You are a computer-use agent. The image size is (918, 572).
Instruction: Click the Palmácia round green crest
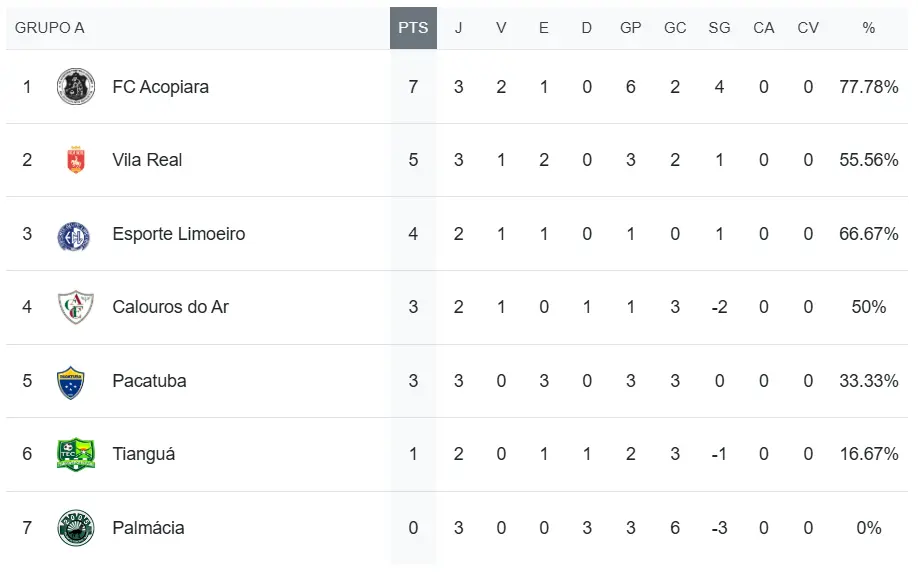[76, 528]
